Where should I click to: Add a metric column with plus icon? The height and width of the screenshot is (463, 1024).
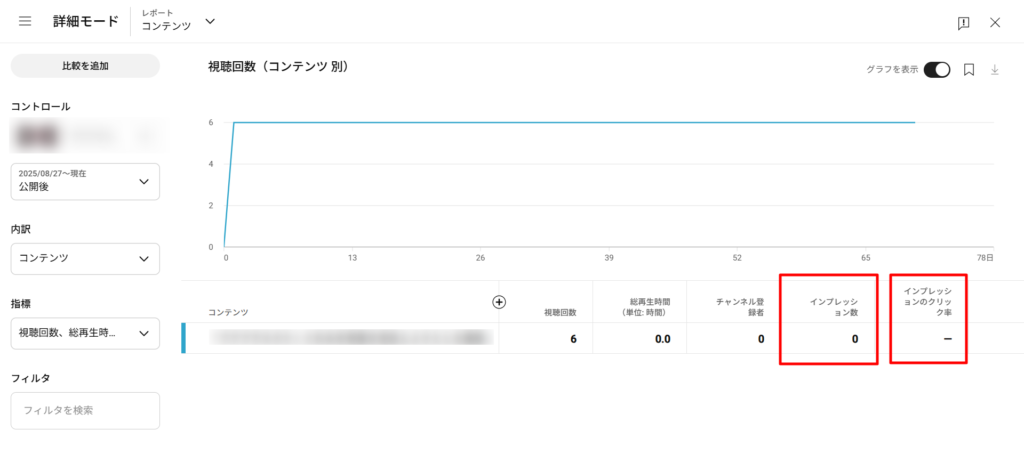[x=500, y=302]
